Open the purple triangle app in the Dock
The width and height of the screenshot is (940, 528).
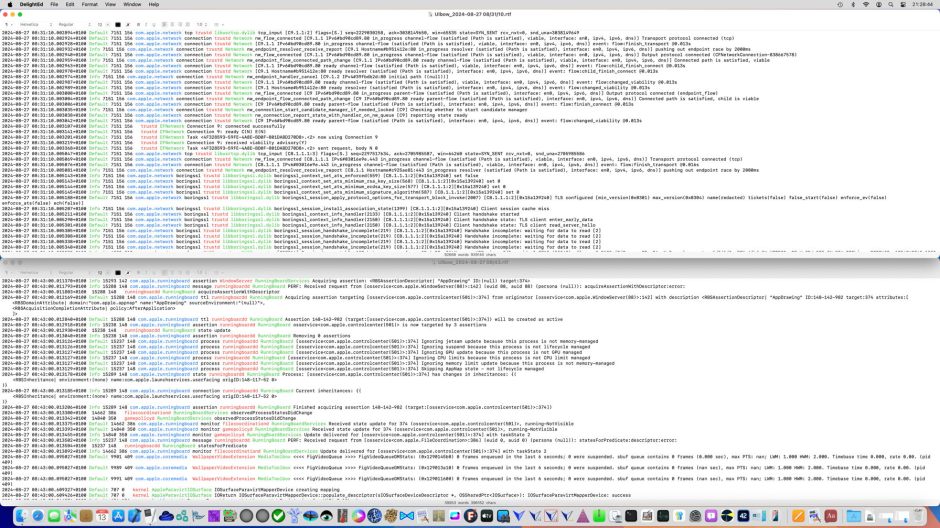[583, 516]
